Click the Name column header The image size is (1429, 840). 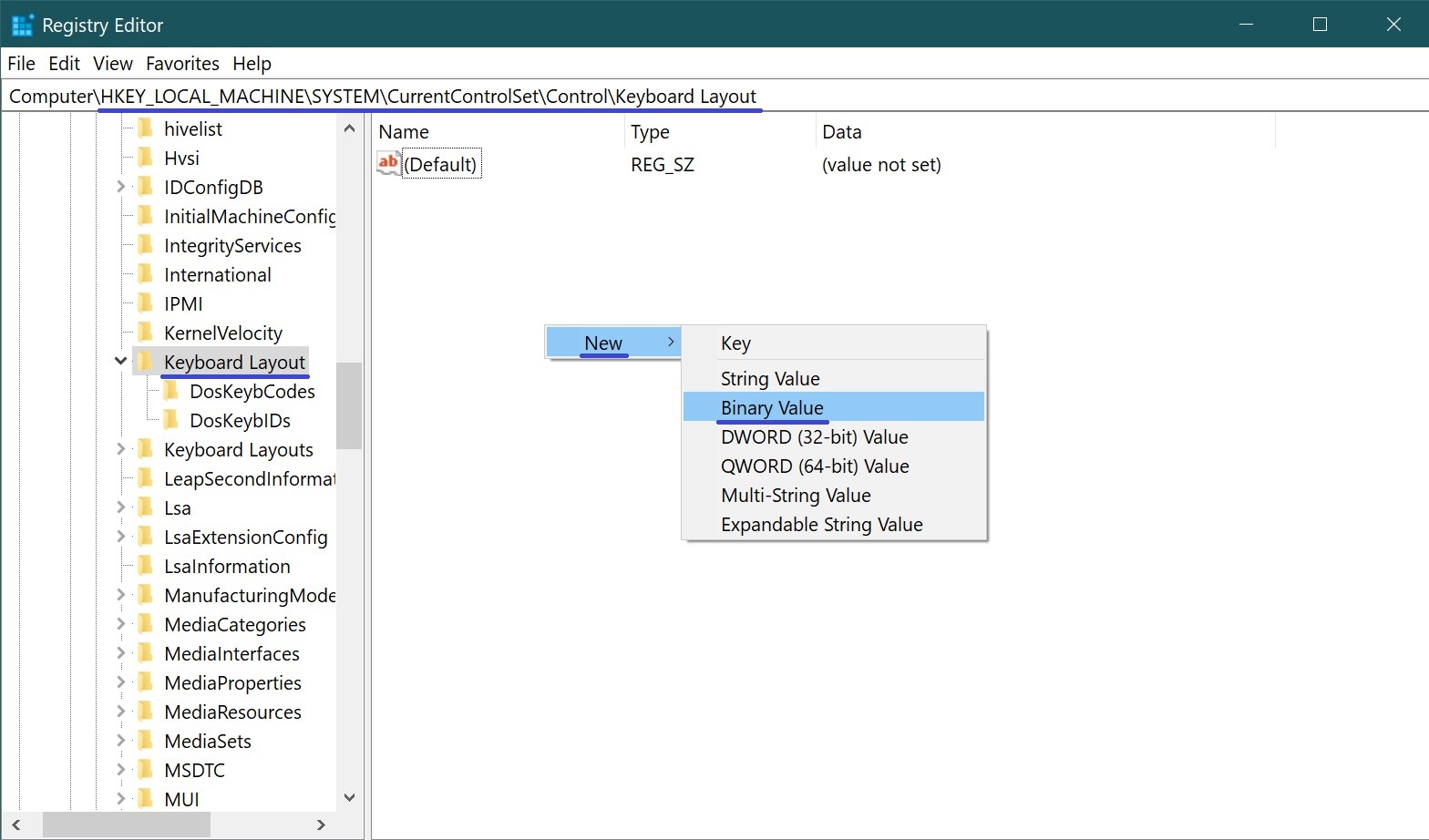coord(499,131)
